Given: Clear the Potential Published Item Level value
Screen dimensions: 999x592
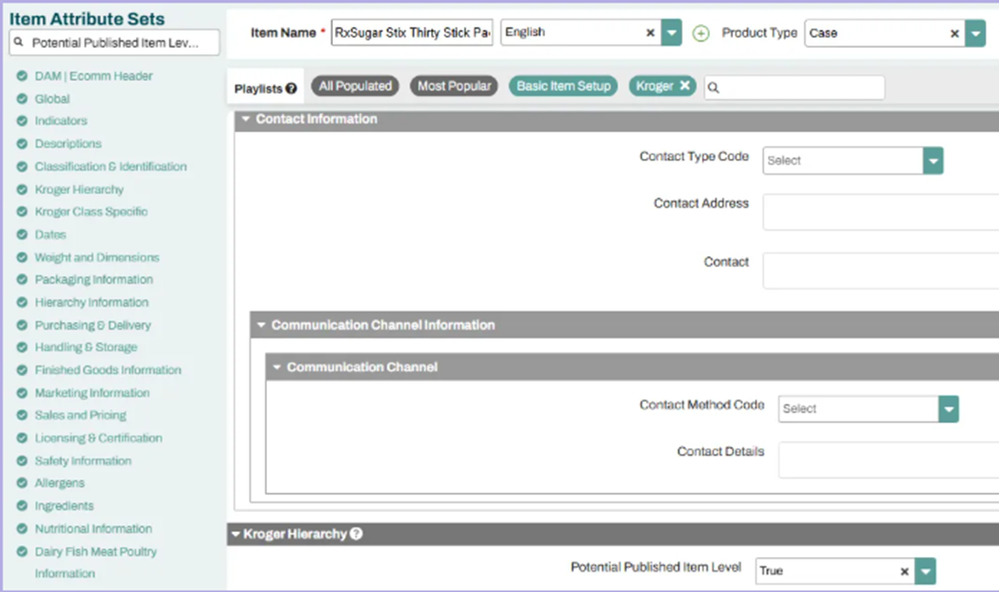Looking at the screenshot, I should (x=904, y=571).
